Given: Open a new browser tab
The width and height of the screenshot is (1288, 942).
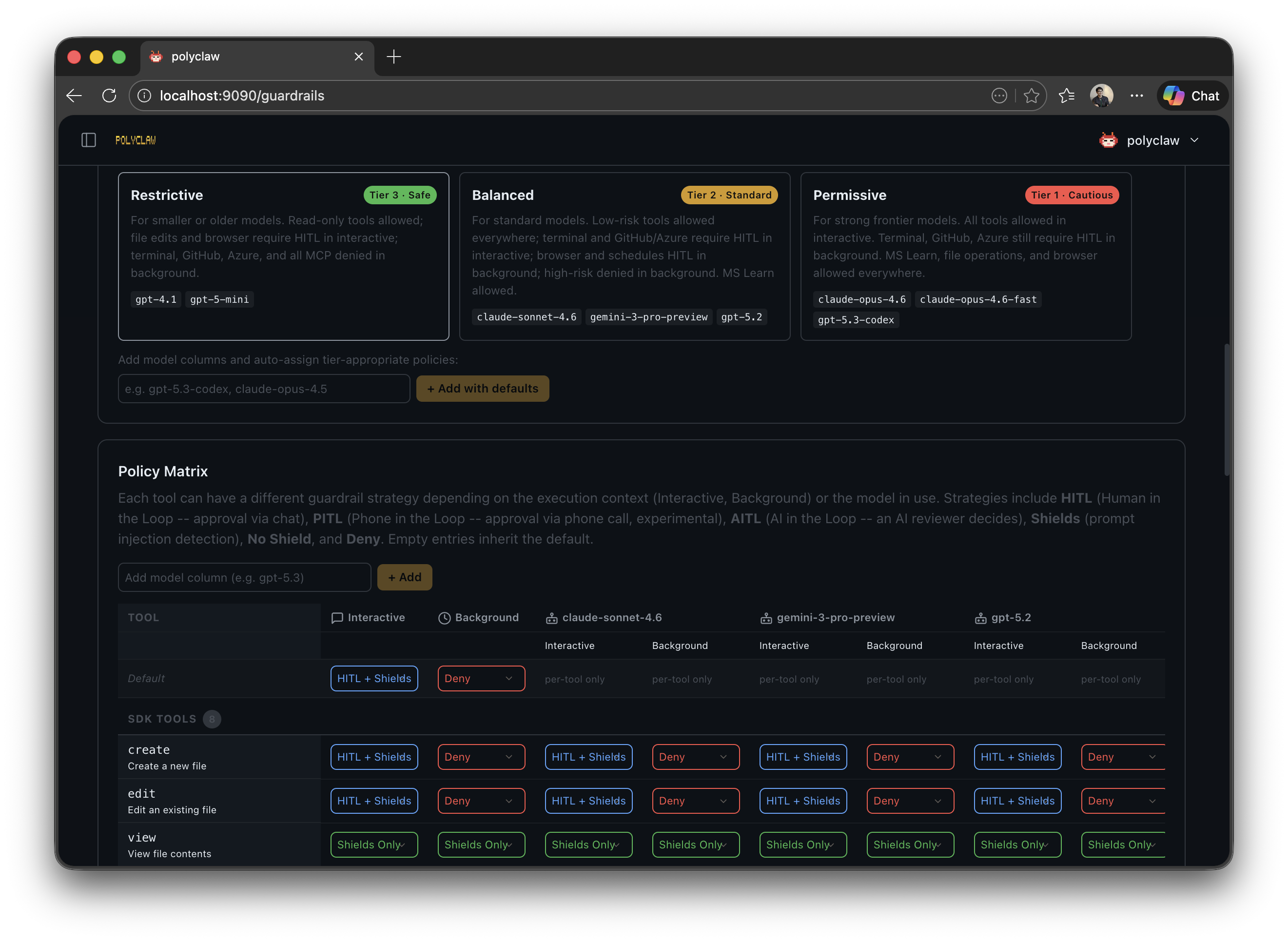Looking at the screenshot, I should tap(393, 57).
